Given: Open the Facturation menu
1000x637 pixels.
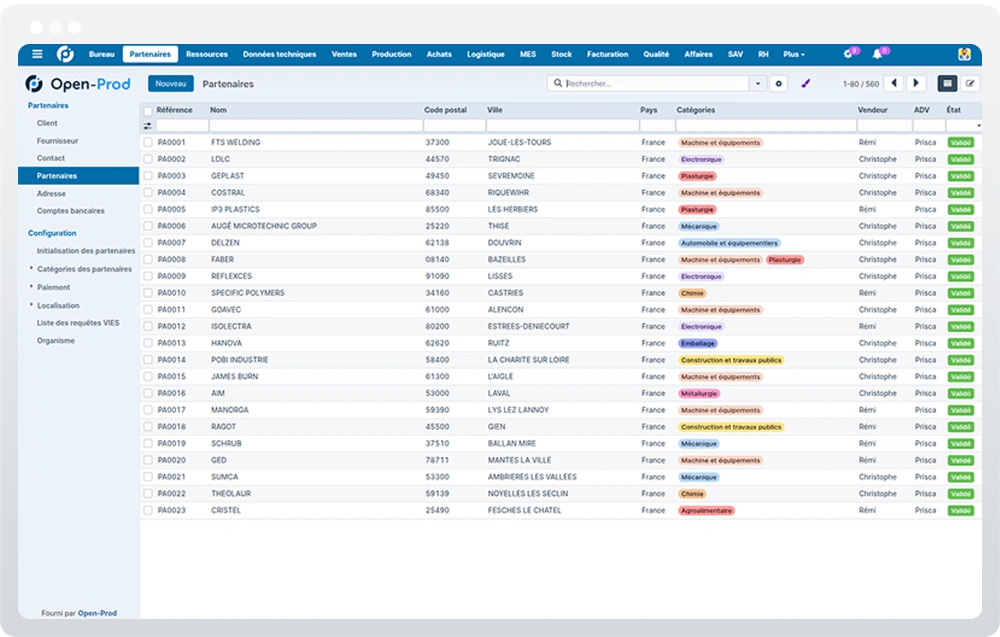Looking at the screenshot, I should point(607,54).
